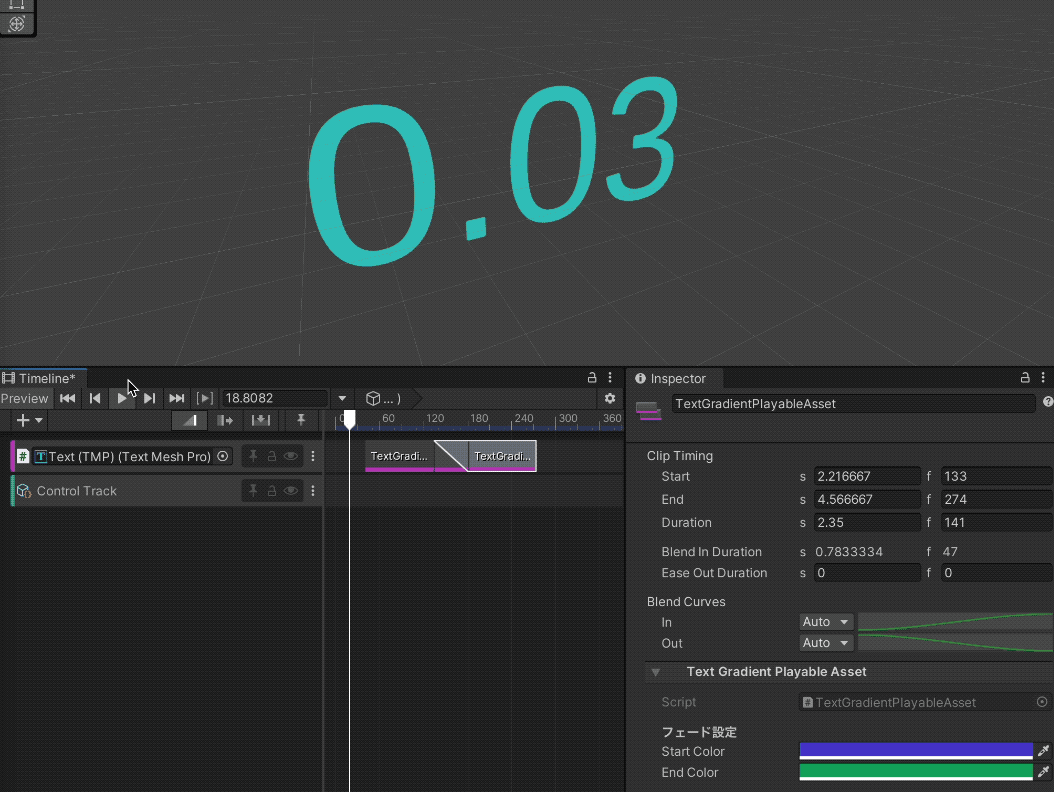1054x792 pixels.
Task: Hide the Text (TMP) track with the eye icon
Action: [x=291, y=456]
